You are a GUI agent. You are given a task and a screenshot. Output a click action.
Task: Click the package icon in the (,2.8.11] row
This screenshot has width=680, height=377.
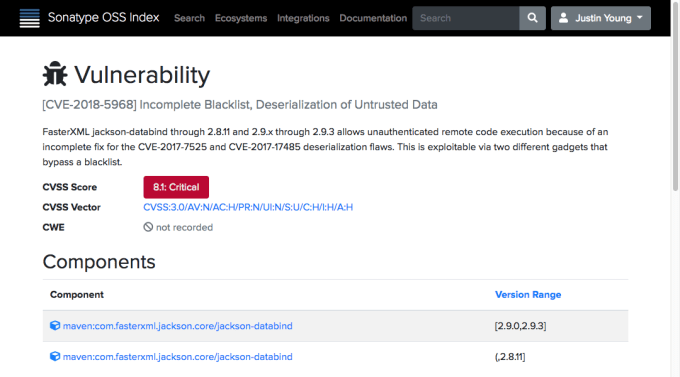pos(55,356)
